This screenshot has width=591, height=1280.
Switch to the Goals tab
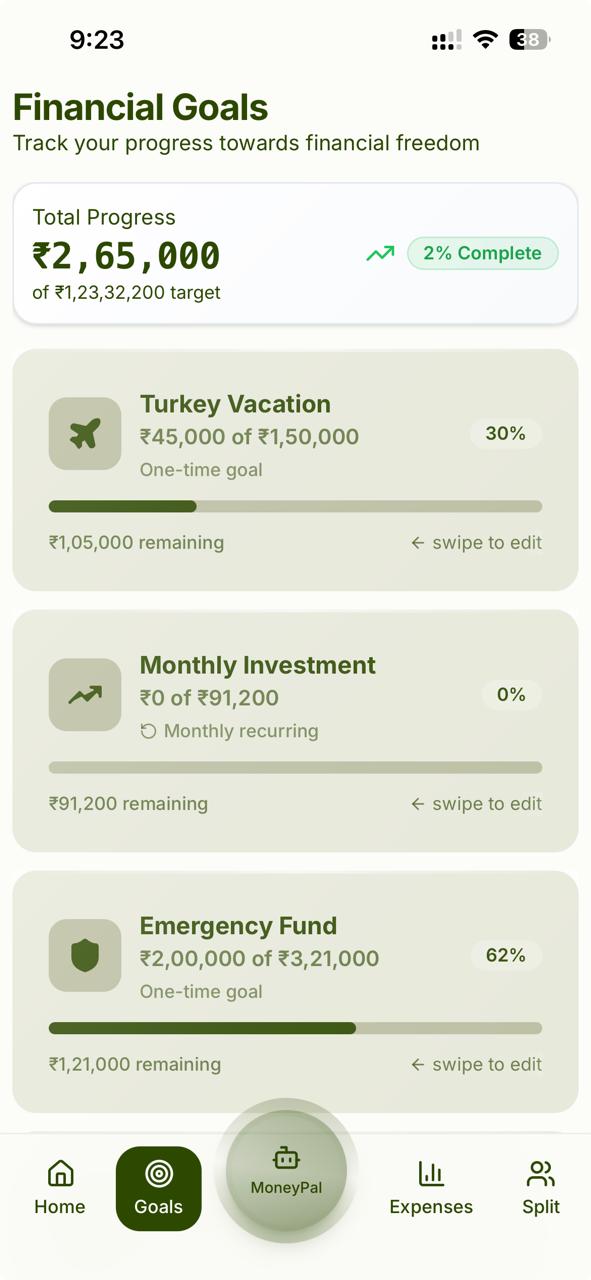[158, 1188]
